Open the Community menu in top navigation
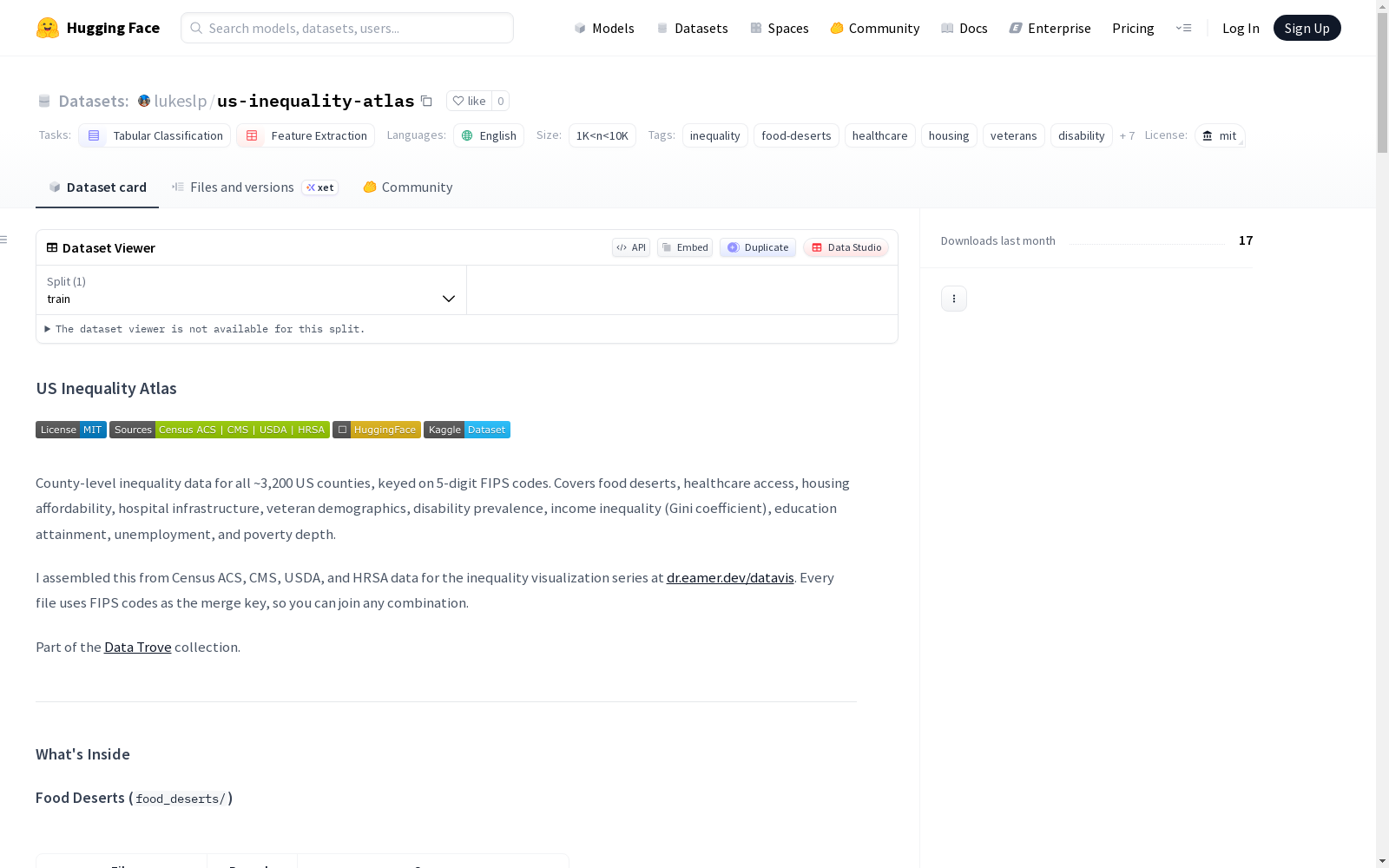This screenshot has width=1389, height=868. pyautogui.click(x=875, y=28)
